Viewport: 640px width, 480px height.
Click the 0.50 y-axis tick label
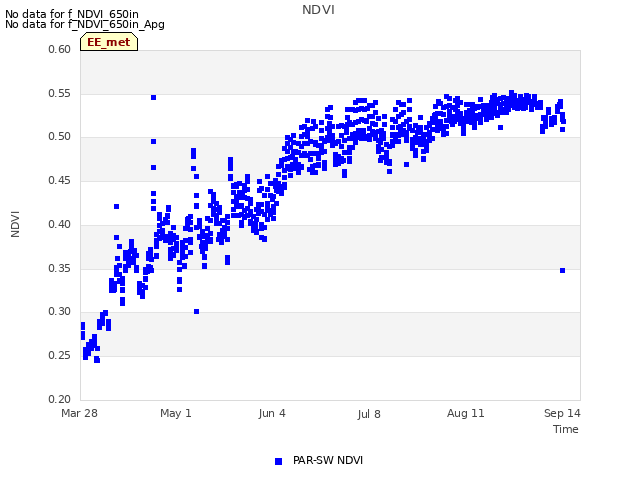60,137
